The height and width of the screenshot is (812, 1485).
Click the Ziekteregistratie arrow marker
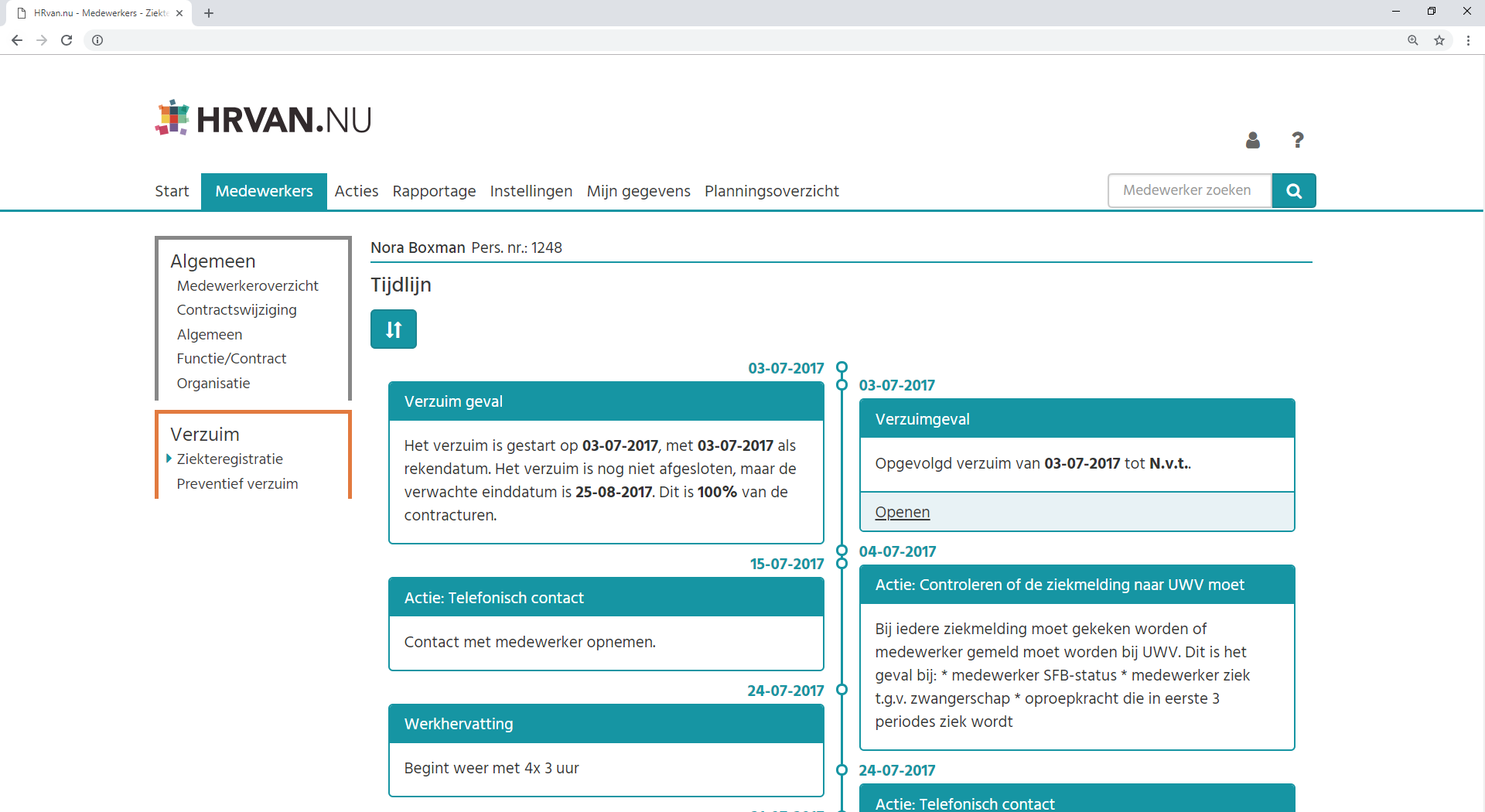[169, 459]
